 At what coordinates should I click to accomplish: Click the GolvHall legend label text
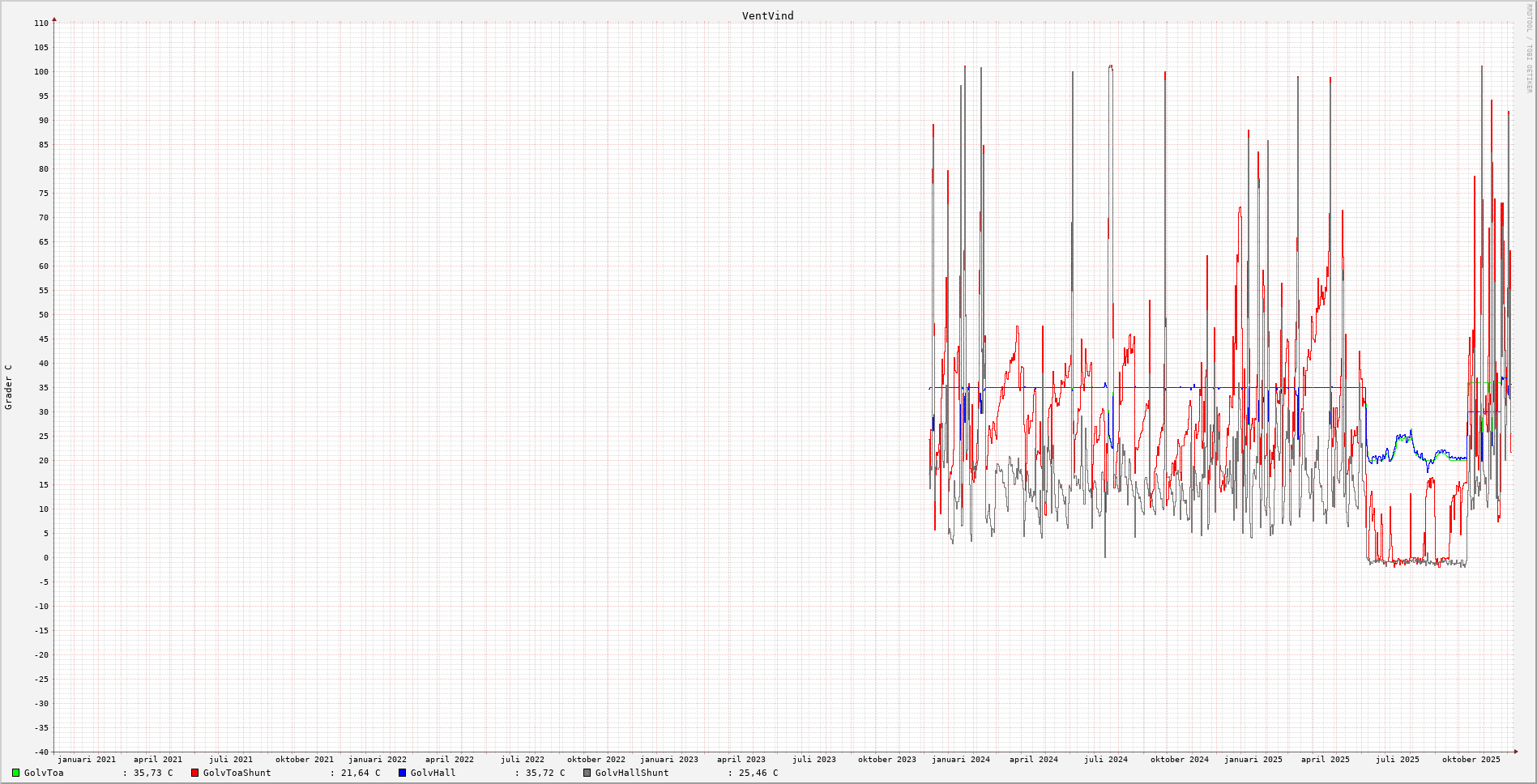[x=433, y=773]
